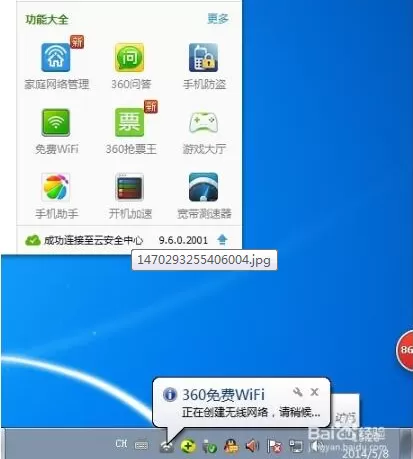Click safely remove USB hardware tray icon
The height and width of the screenshot is (459, 413).
(210, 446)
